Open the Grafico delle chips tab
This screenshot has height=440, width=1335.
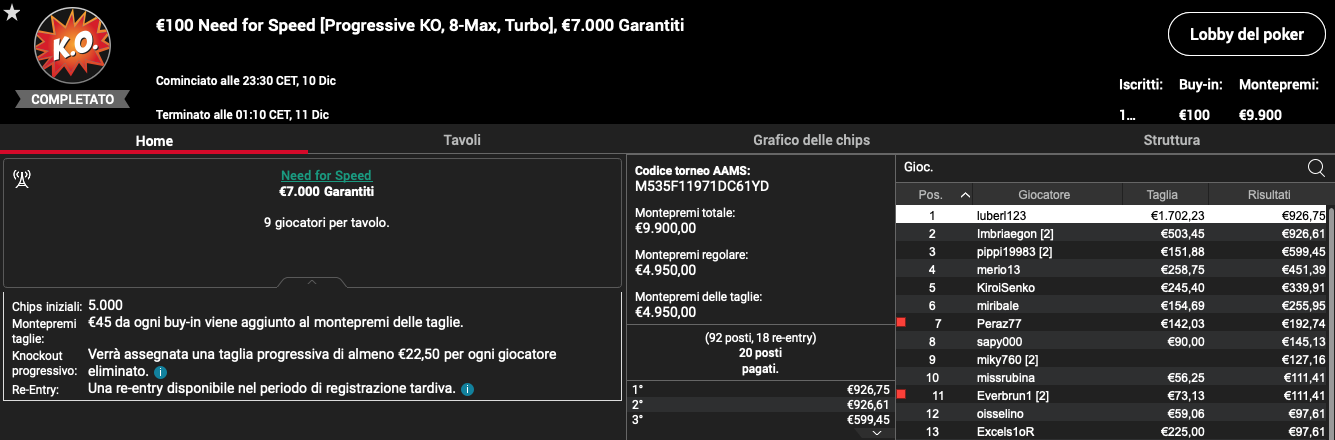(x=811, y=141)
